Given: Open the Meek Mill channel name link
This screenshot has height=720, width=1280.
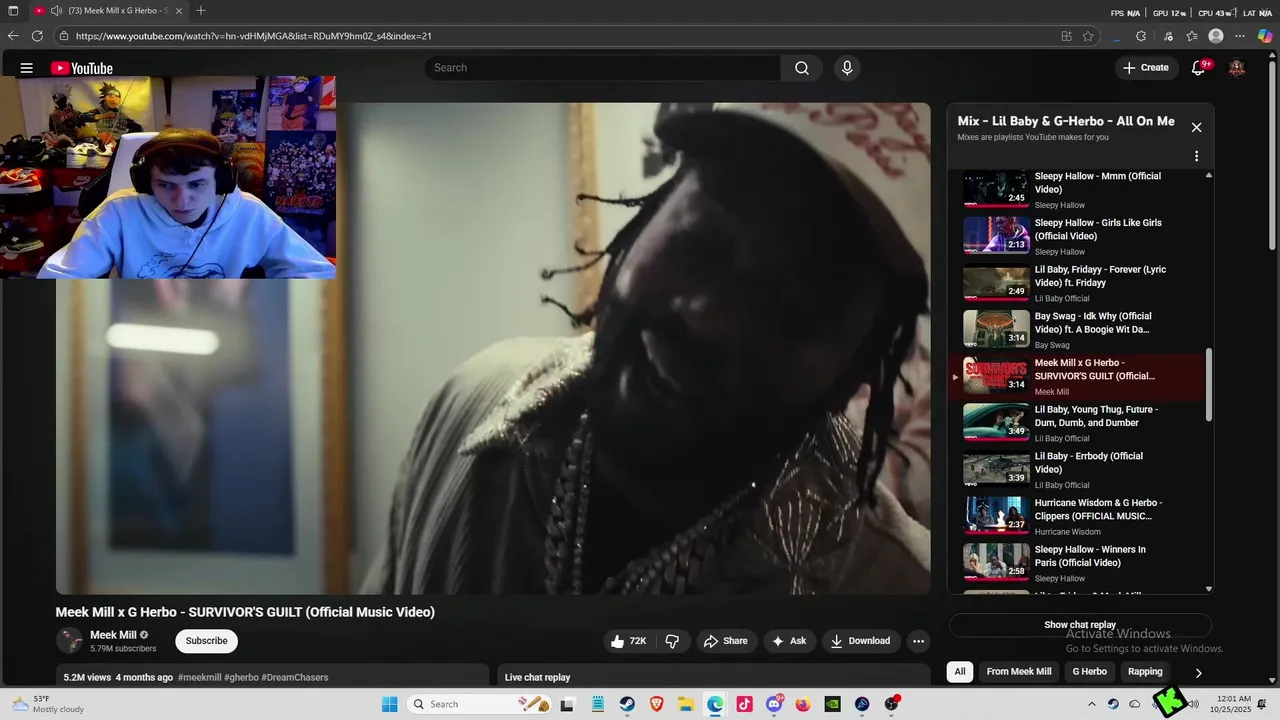Looking at the screenshot, I should pos(113,635).
